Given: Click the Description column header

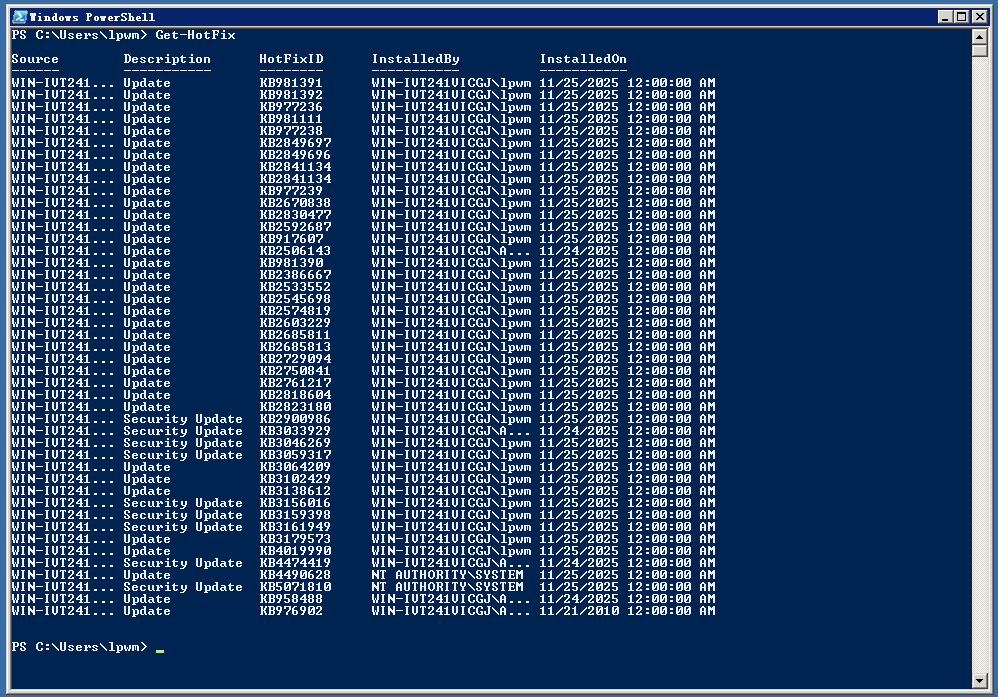Looking at the screenshot, I should pyautogui.click(x=167, y=59).
